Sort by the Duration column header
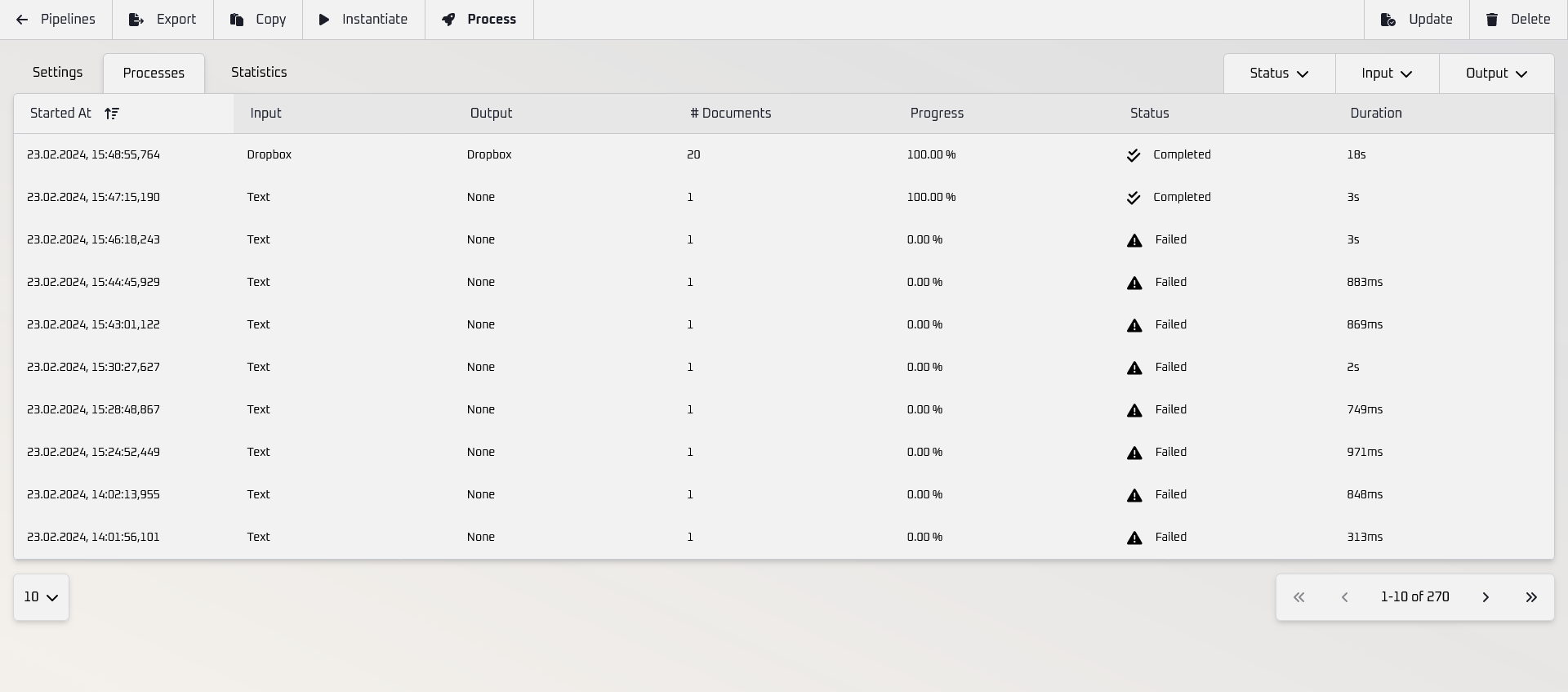Image resolution: width=1568 pixels, height=692 pixels. point(1375,114)
